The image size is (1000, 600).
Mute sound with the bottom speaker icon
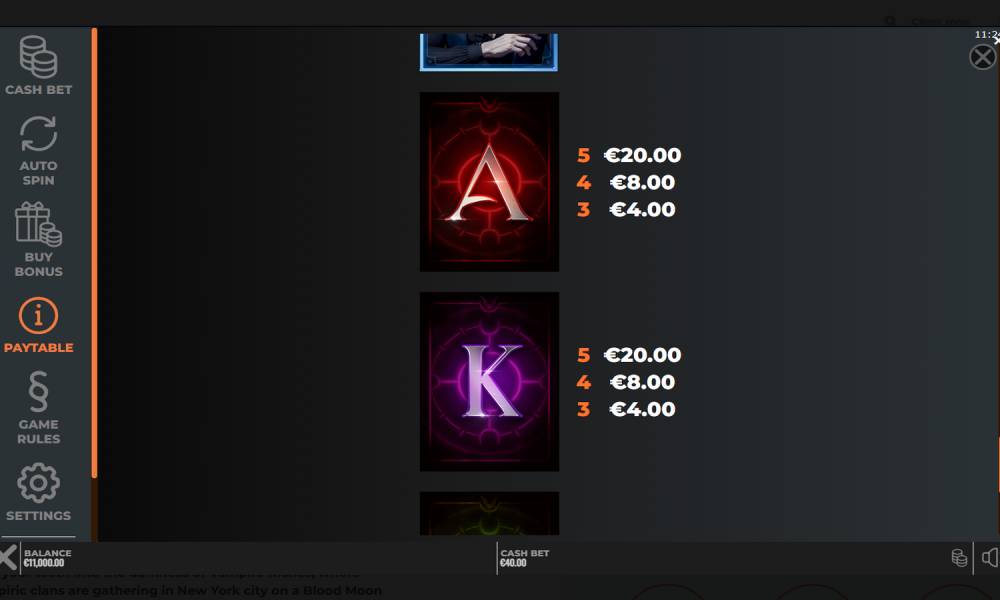990,558
